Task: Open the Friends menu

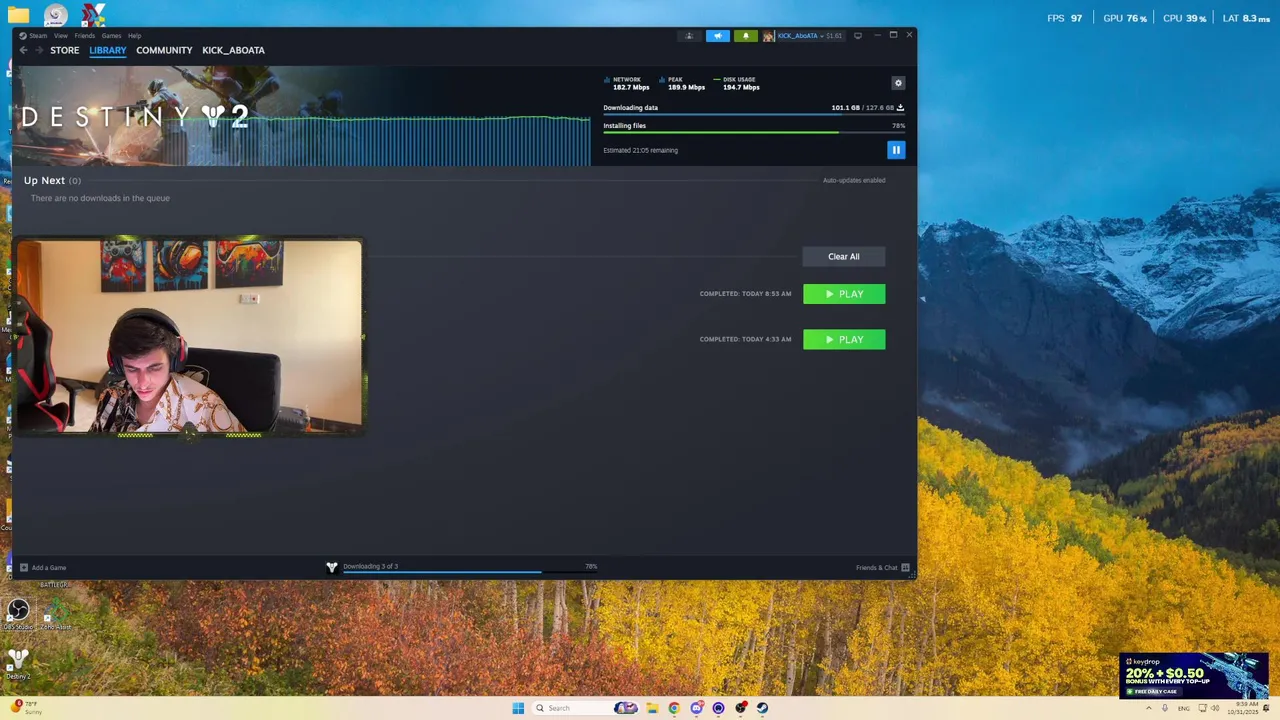Action: [x=85, y=36]
